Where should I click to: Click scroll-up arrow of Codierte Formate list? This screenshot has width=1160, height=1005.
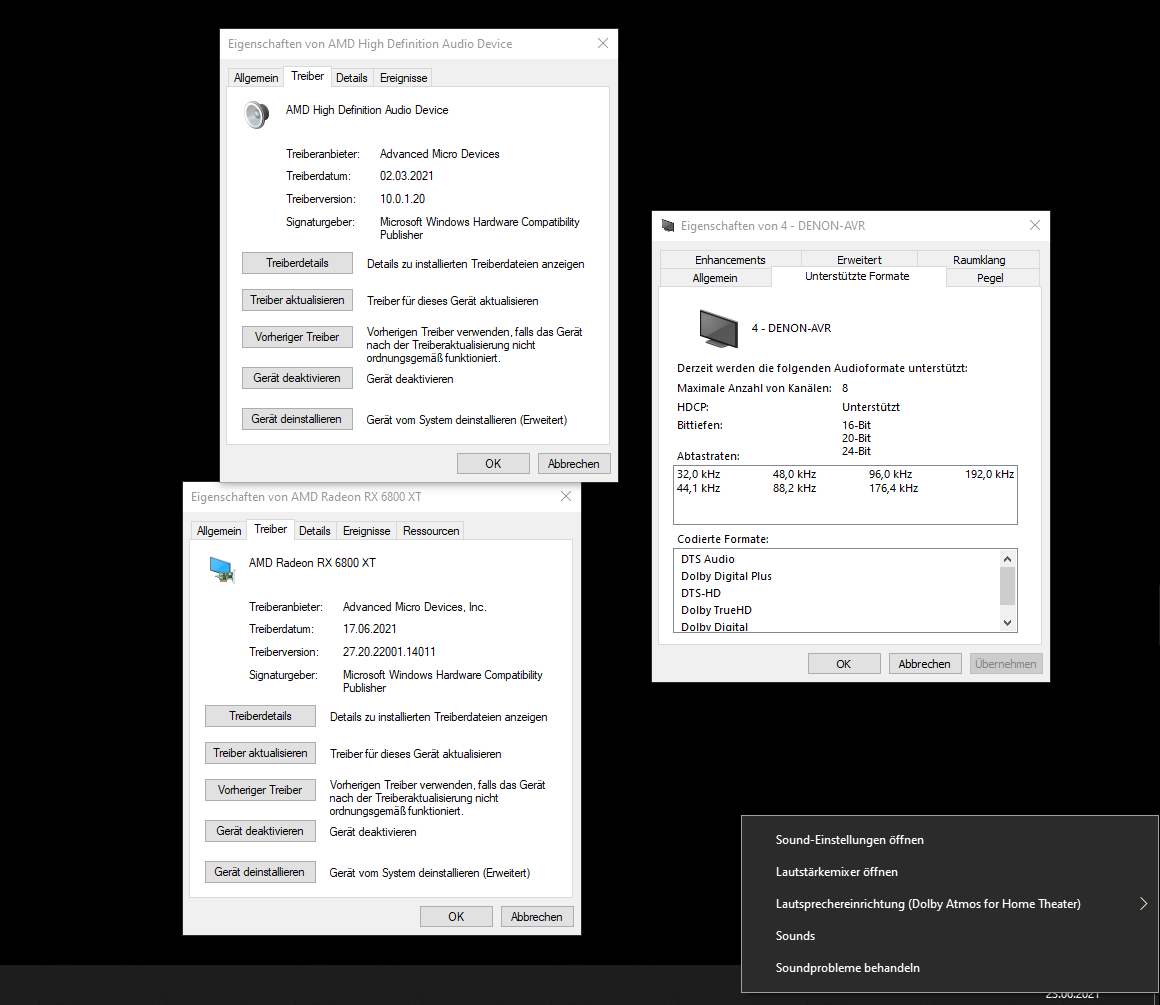click(1007, 558)
